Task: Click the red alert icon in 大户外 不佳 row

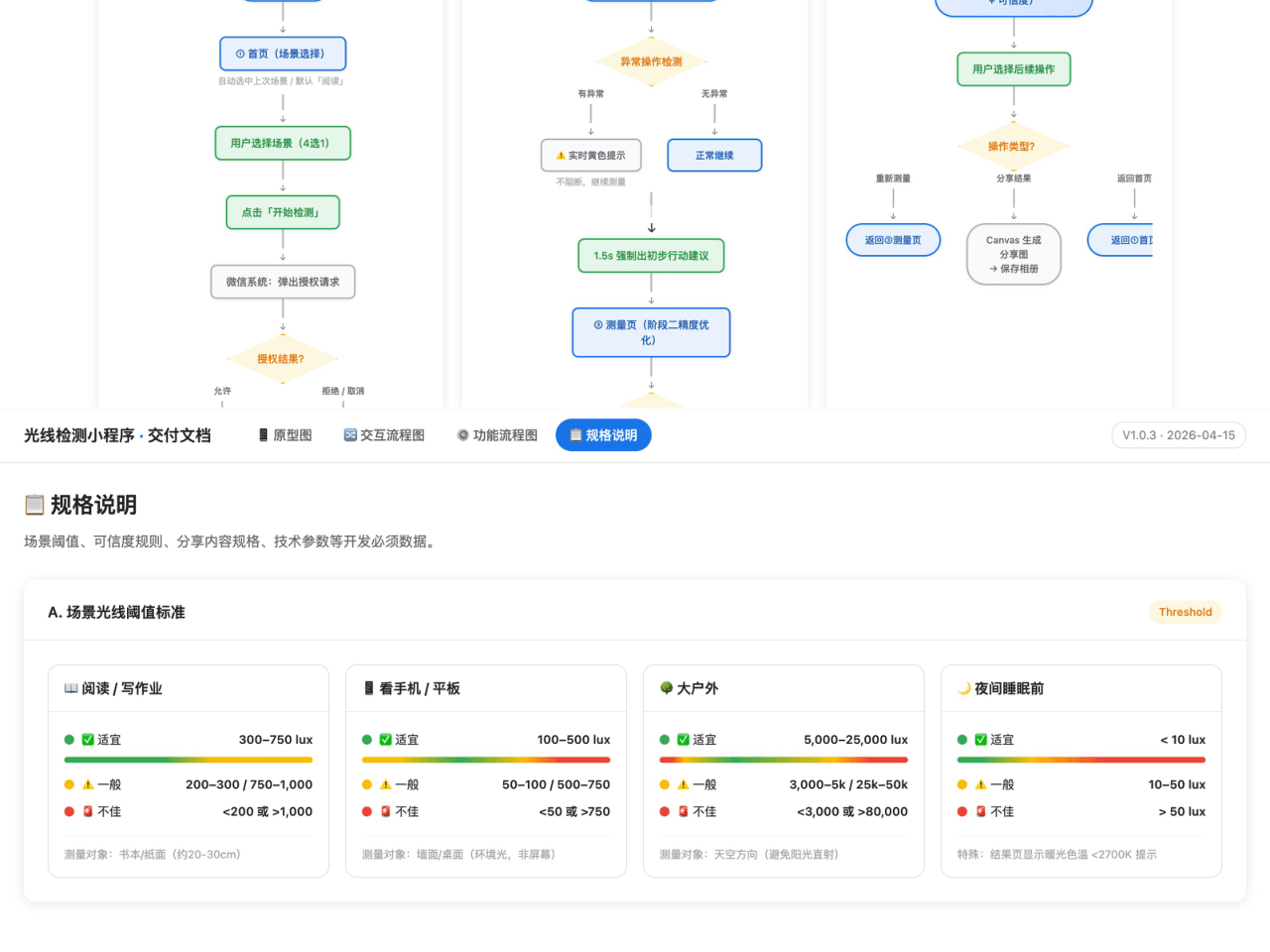Action: (684, 811)
